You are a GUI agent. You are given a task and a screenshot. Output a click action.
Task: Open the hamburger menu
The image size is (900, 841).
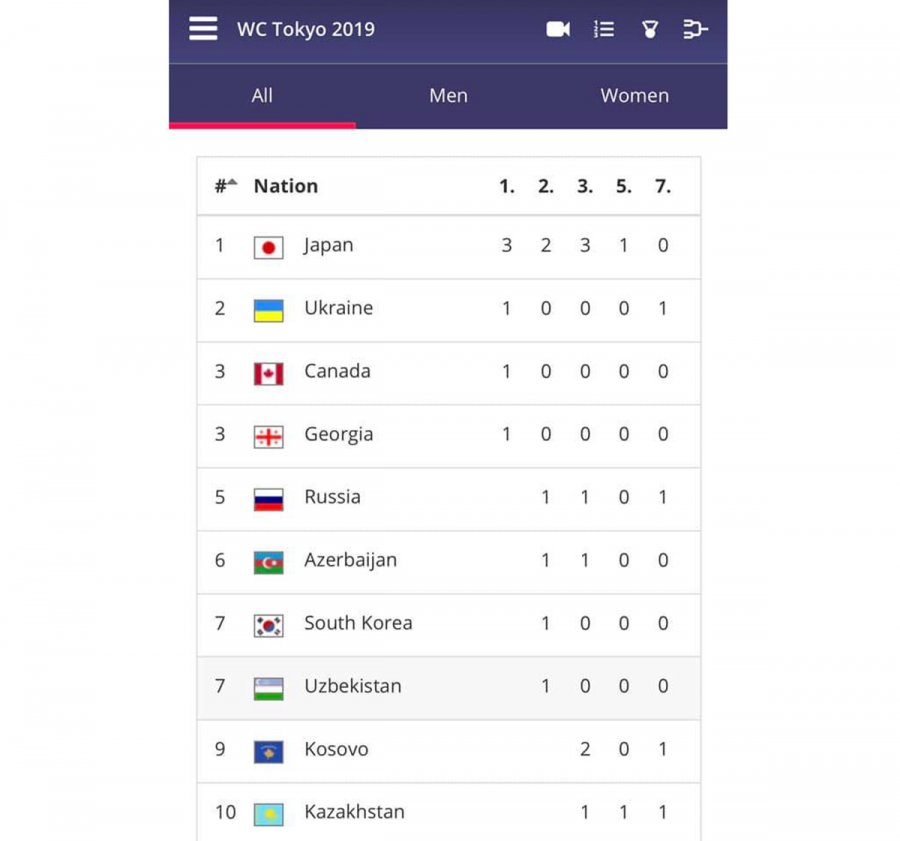[203, 28]
